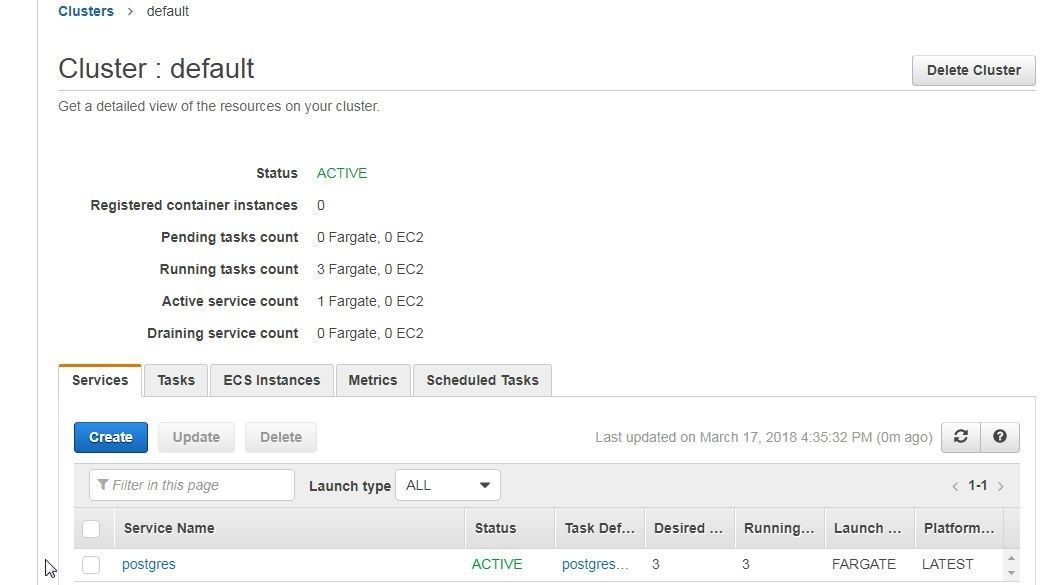Open the Metrics tab
Viewport: 1041px width, 585px height.
click(372, 380)
